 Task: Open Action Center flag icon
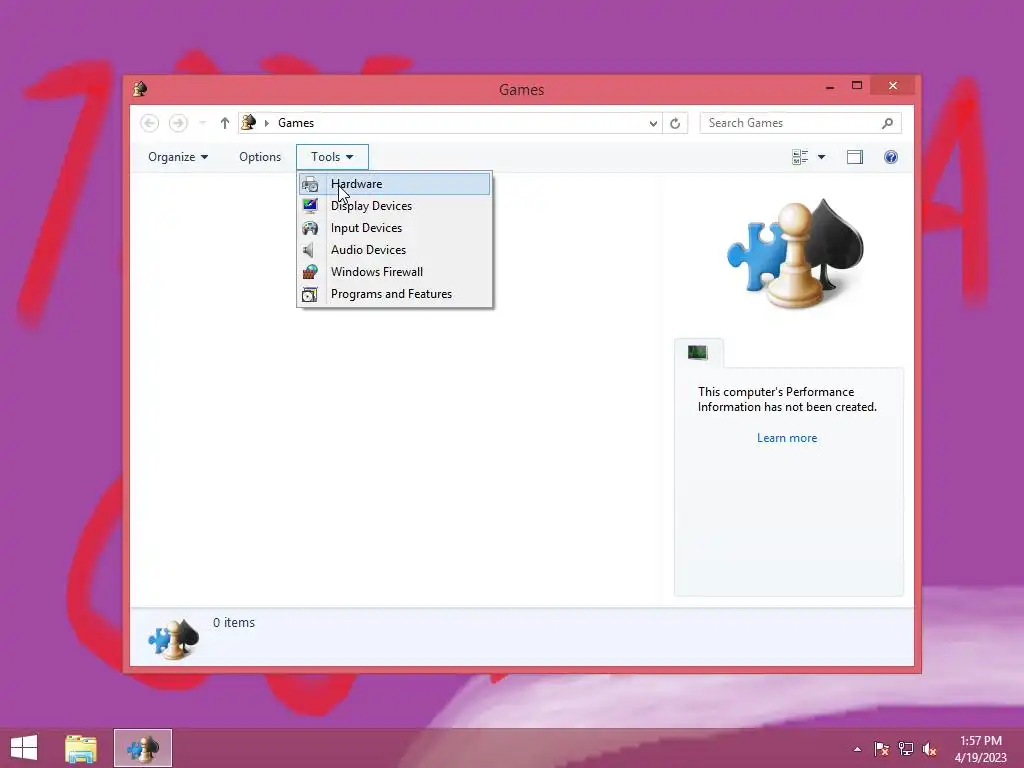click(x=881, y=749)
